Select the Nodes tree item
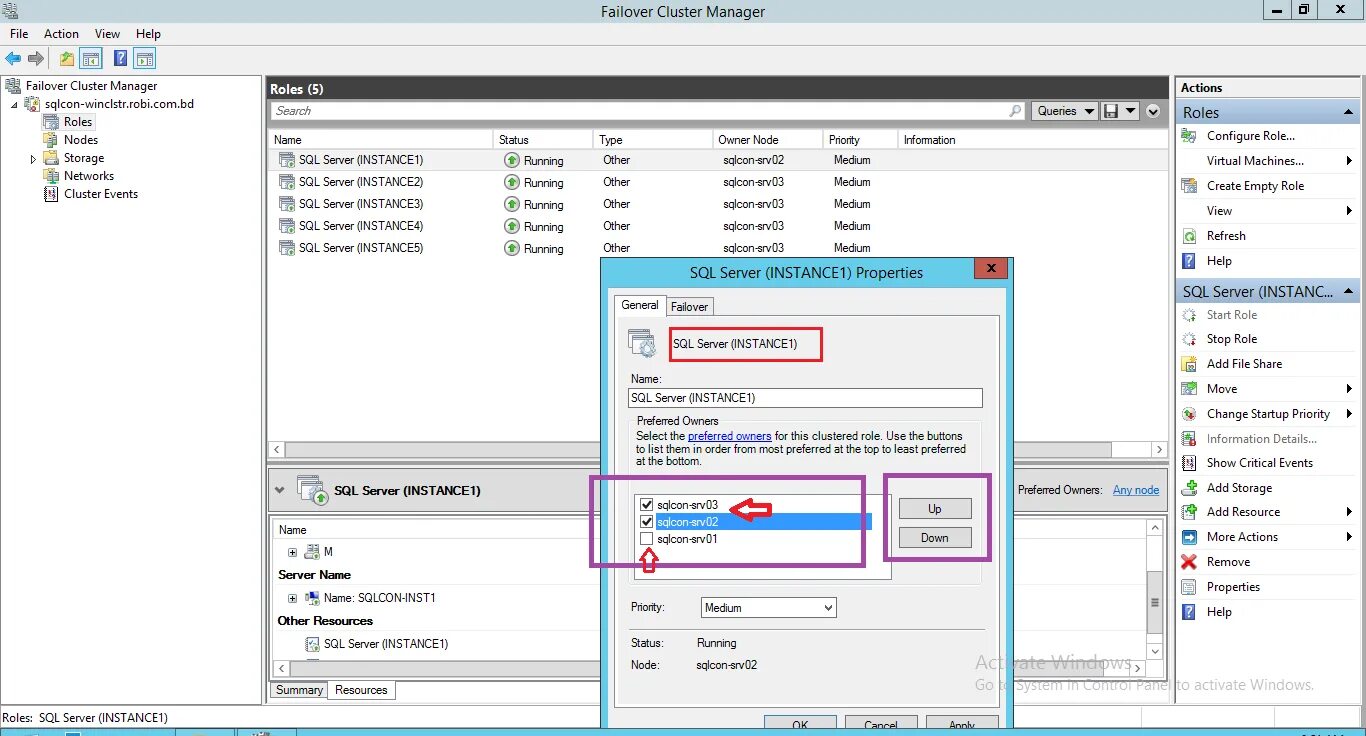This screenshot has width=1366, height=736. pos(81,140)
